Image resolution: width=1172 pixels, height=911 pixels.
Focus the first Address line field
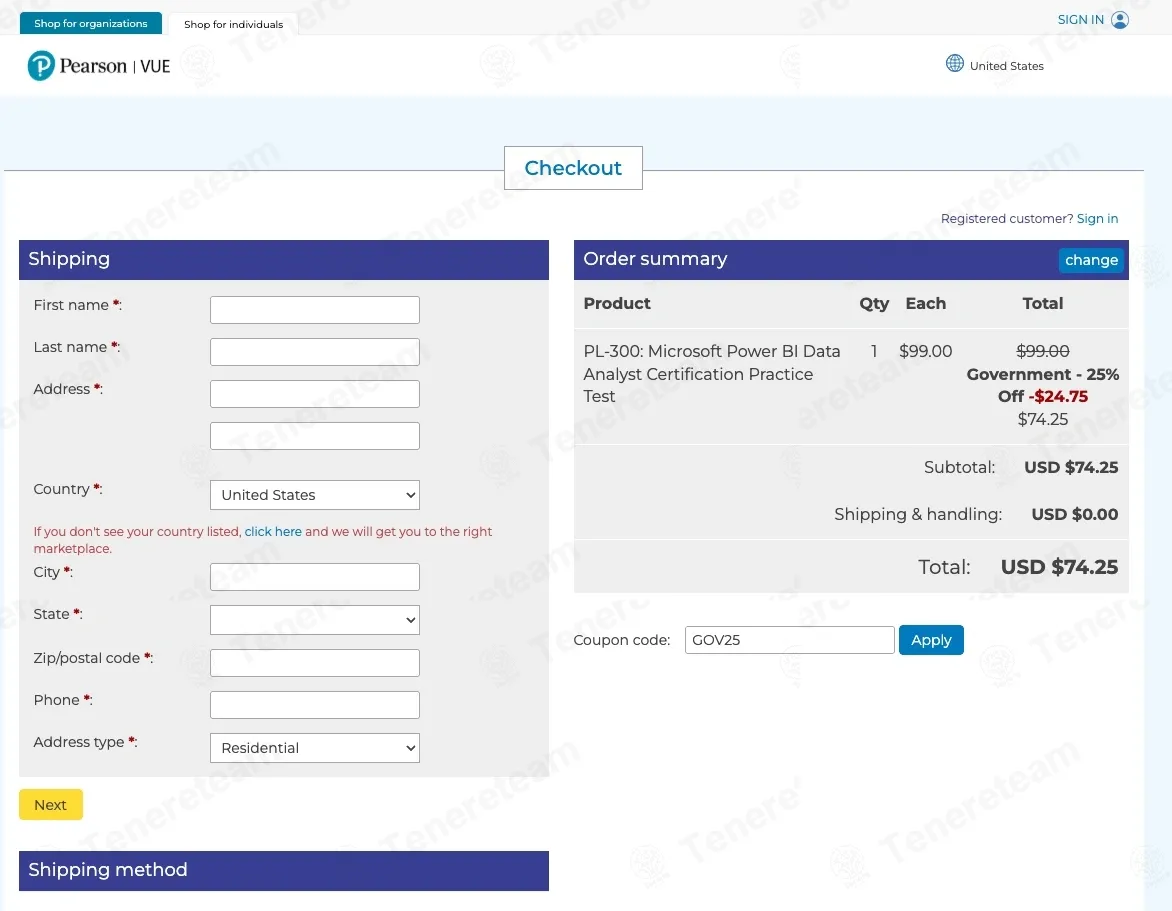[x=315, y=394]
